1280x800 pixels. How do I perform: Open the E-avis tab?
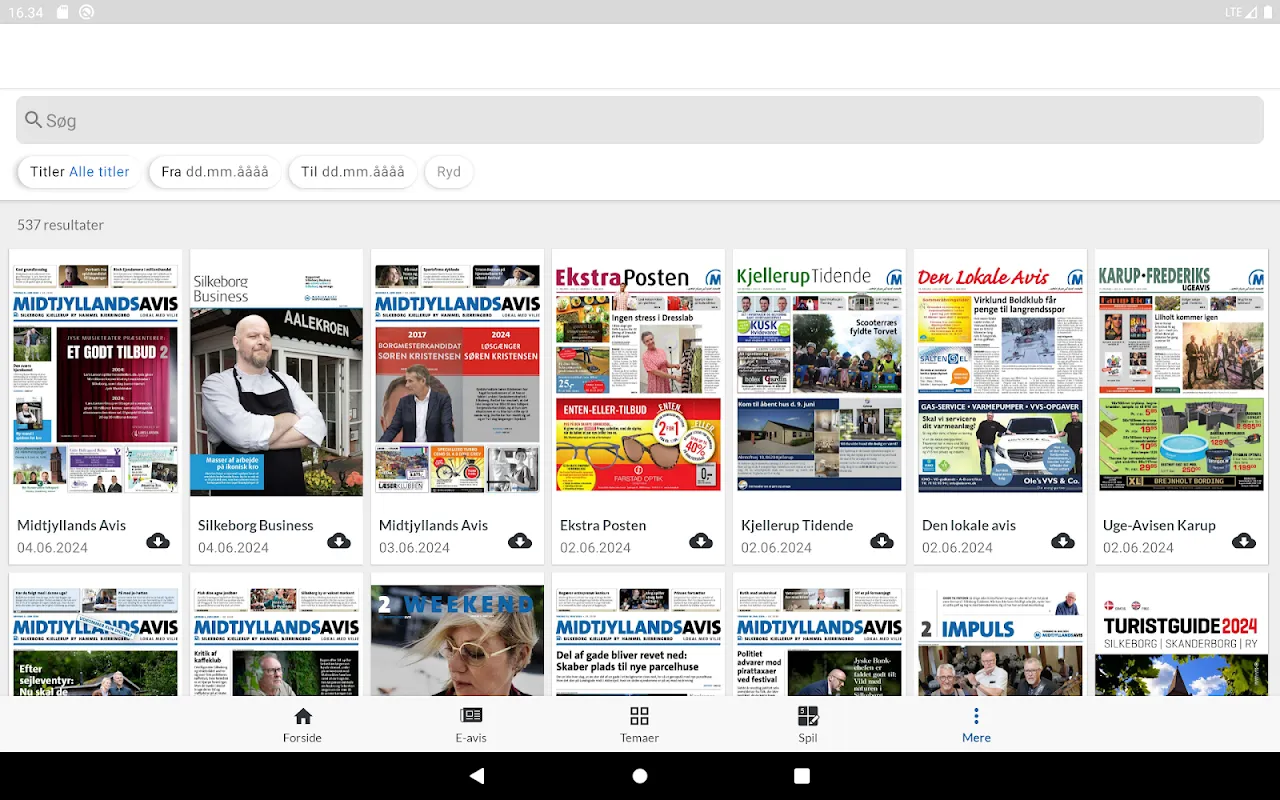tap(471, 725)
